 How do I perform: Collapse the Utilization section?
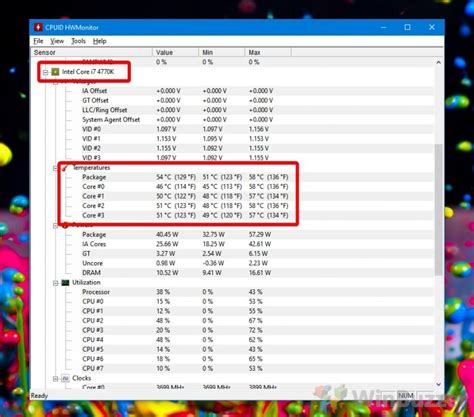point(55,283)
